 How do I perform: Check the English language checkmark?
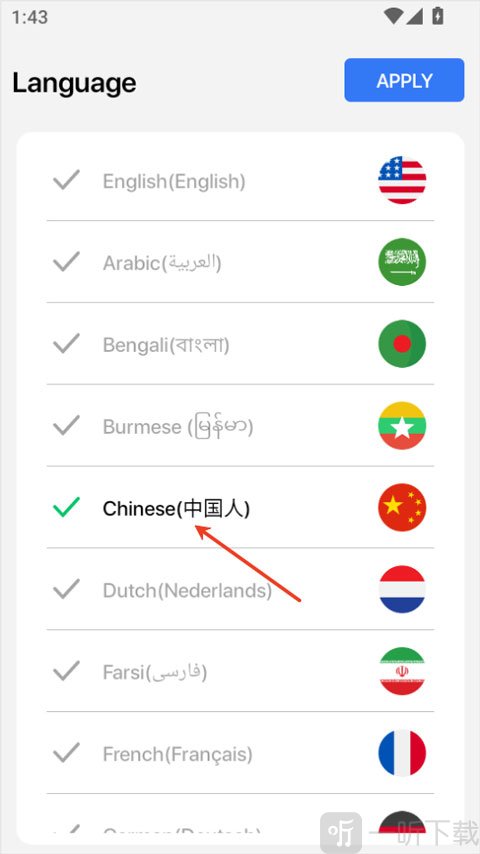point(66,180)
